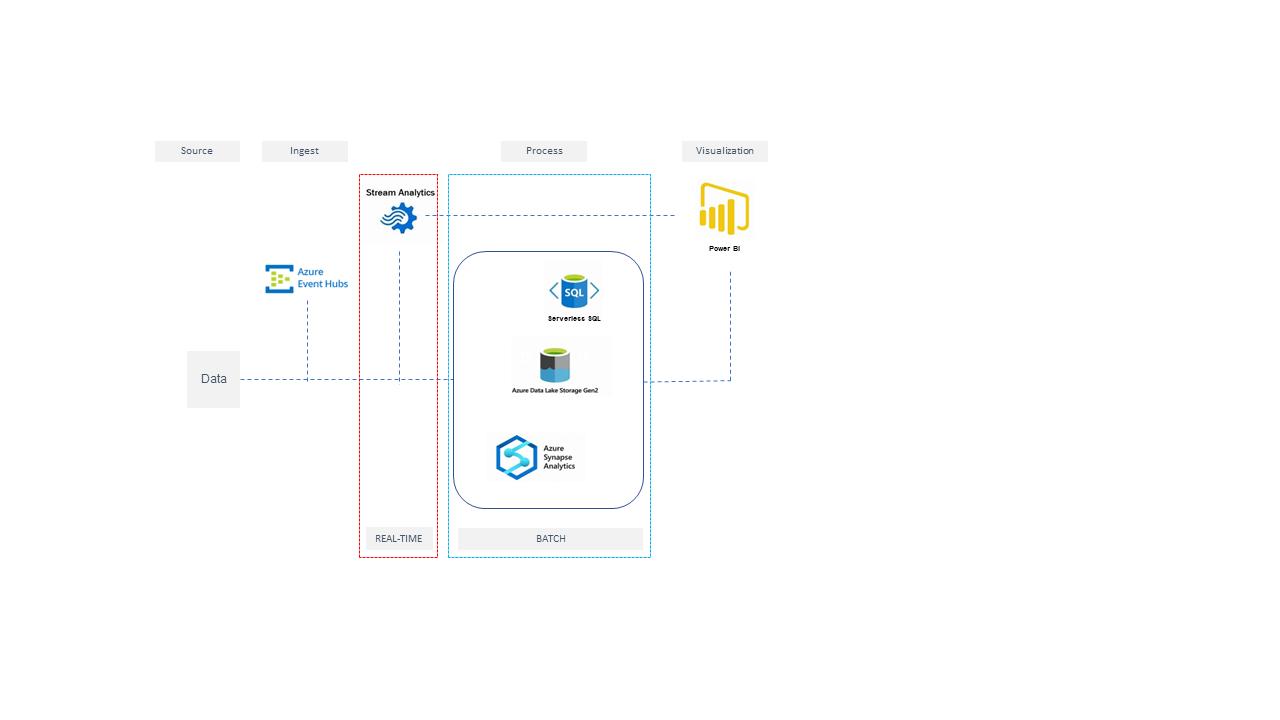Click the Azure Data Lake Storage Gen2 icon
Image resolution: width=1280 pixels, height=720 pixels.
point(555,365)
